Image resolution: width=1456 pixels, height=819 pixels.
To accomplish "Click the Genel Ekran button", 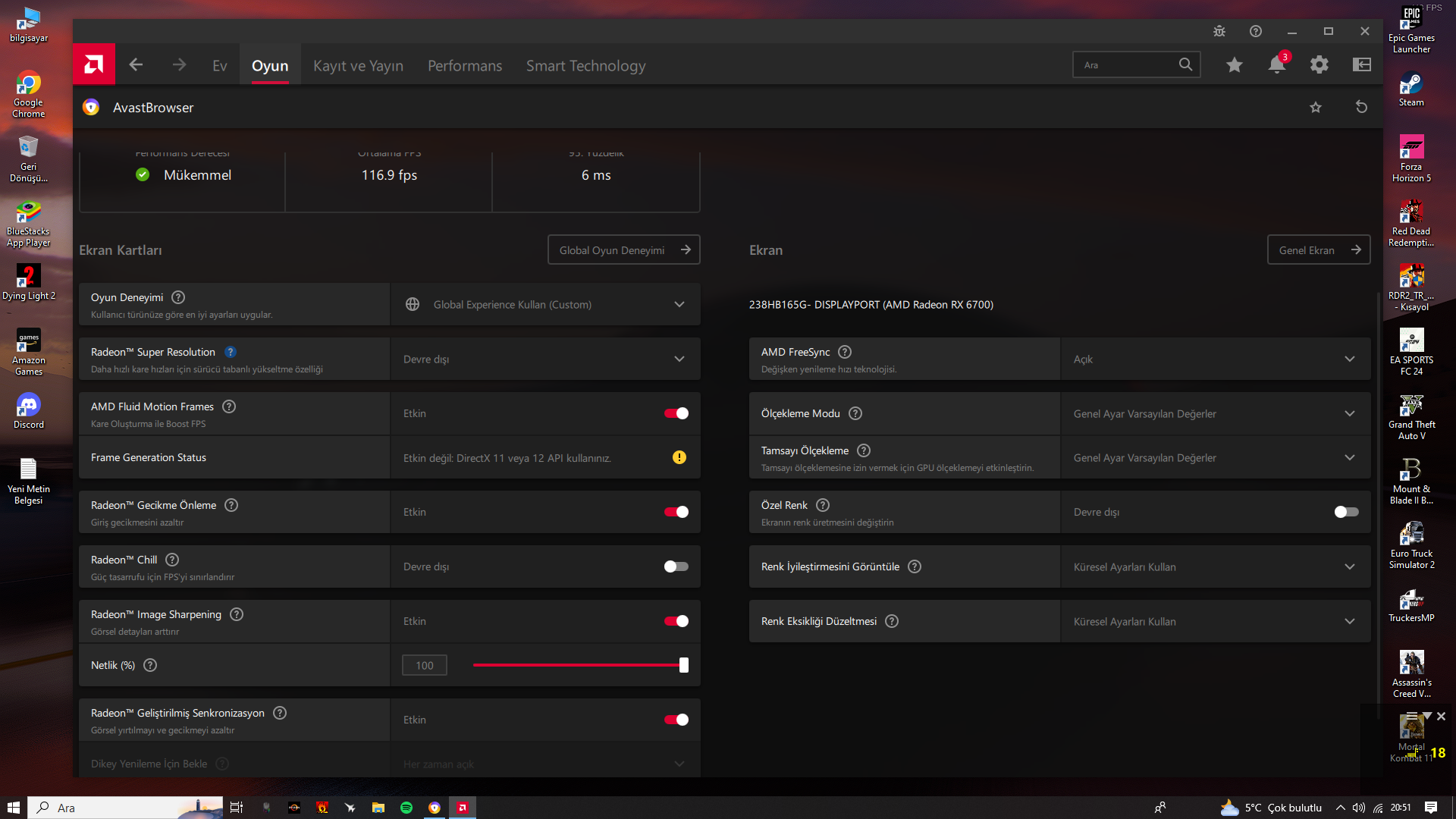I will [1318, 250].
